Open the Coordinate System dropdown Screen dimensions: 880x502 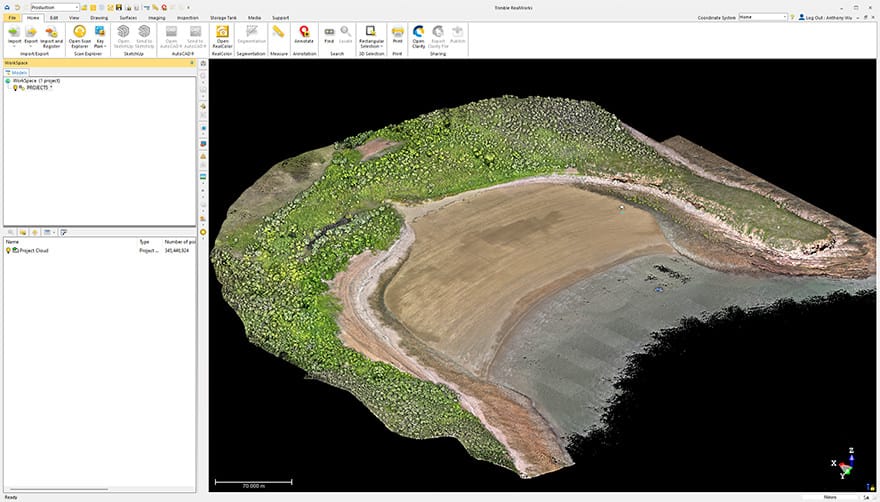pyautogui.click(x=785, y=17)
